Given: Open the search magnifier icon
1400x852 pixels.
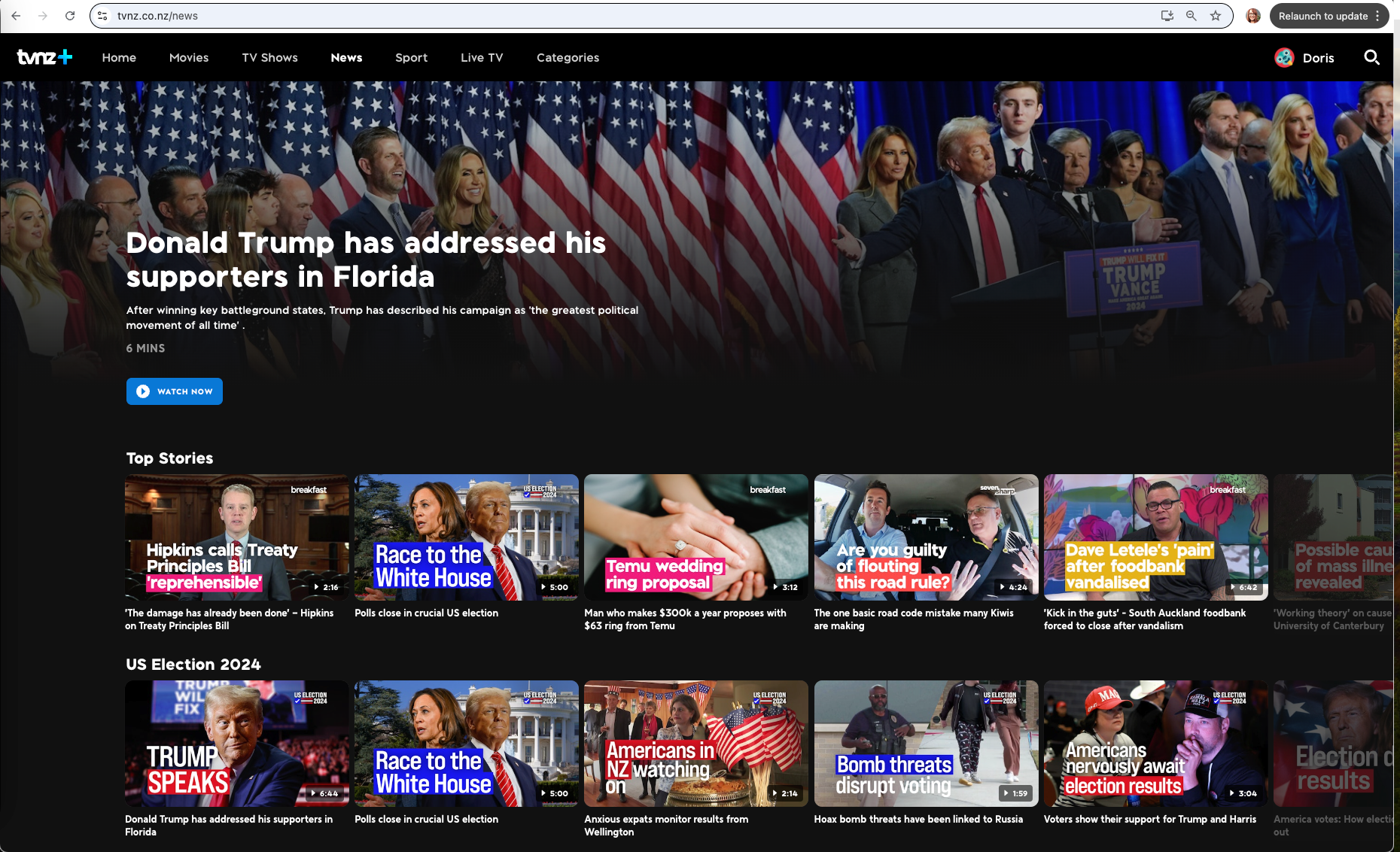Looking at the screenshot, I should [x=1371, y=57].
